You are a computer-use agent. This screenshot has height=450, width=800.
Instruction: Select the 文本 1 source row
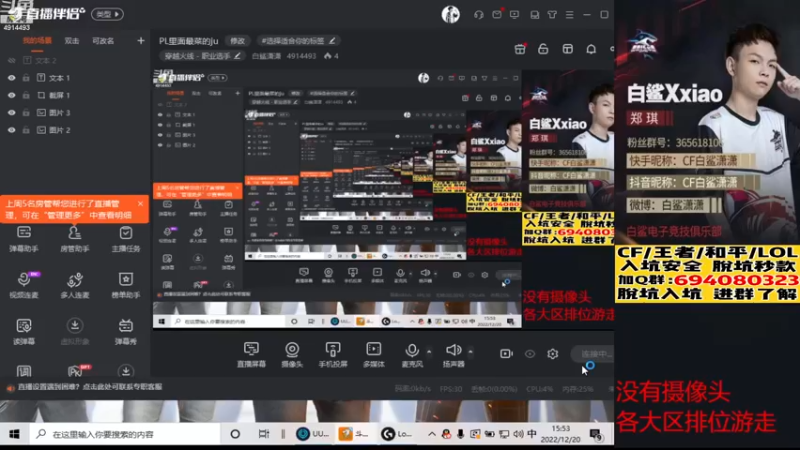click(75, 78)
